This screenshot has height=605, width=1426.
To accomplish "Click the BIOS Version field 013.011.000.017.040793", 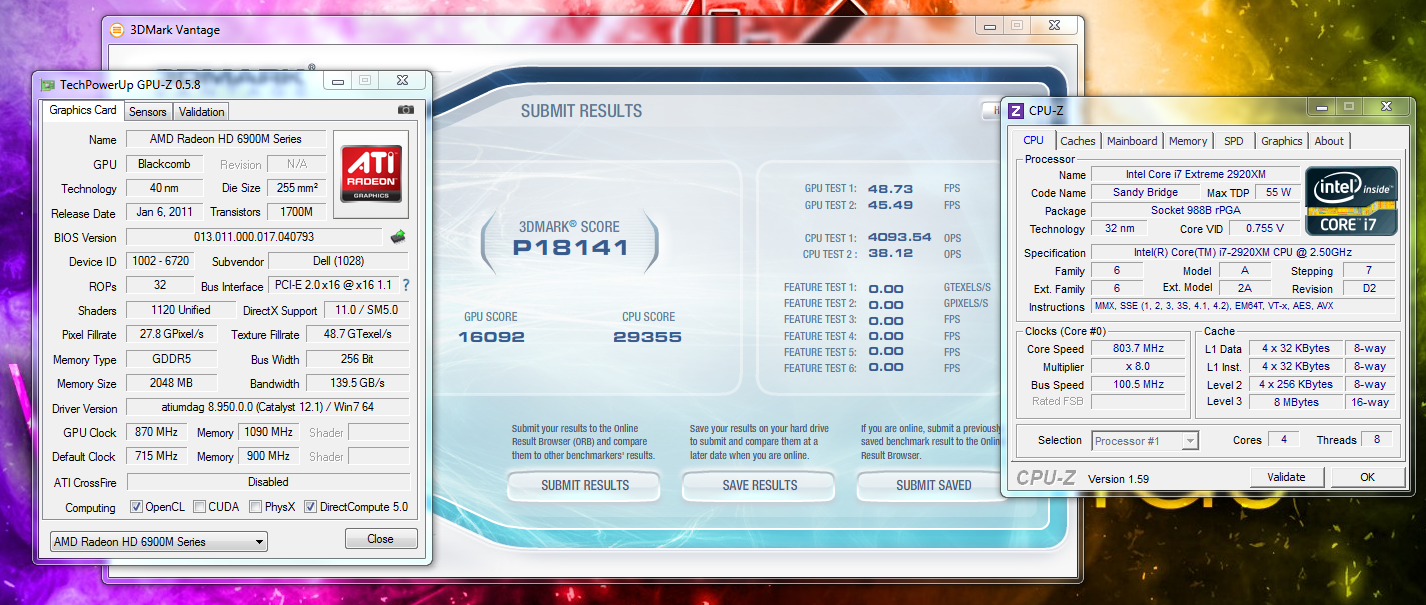I will pos(254,237).
